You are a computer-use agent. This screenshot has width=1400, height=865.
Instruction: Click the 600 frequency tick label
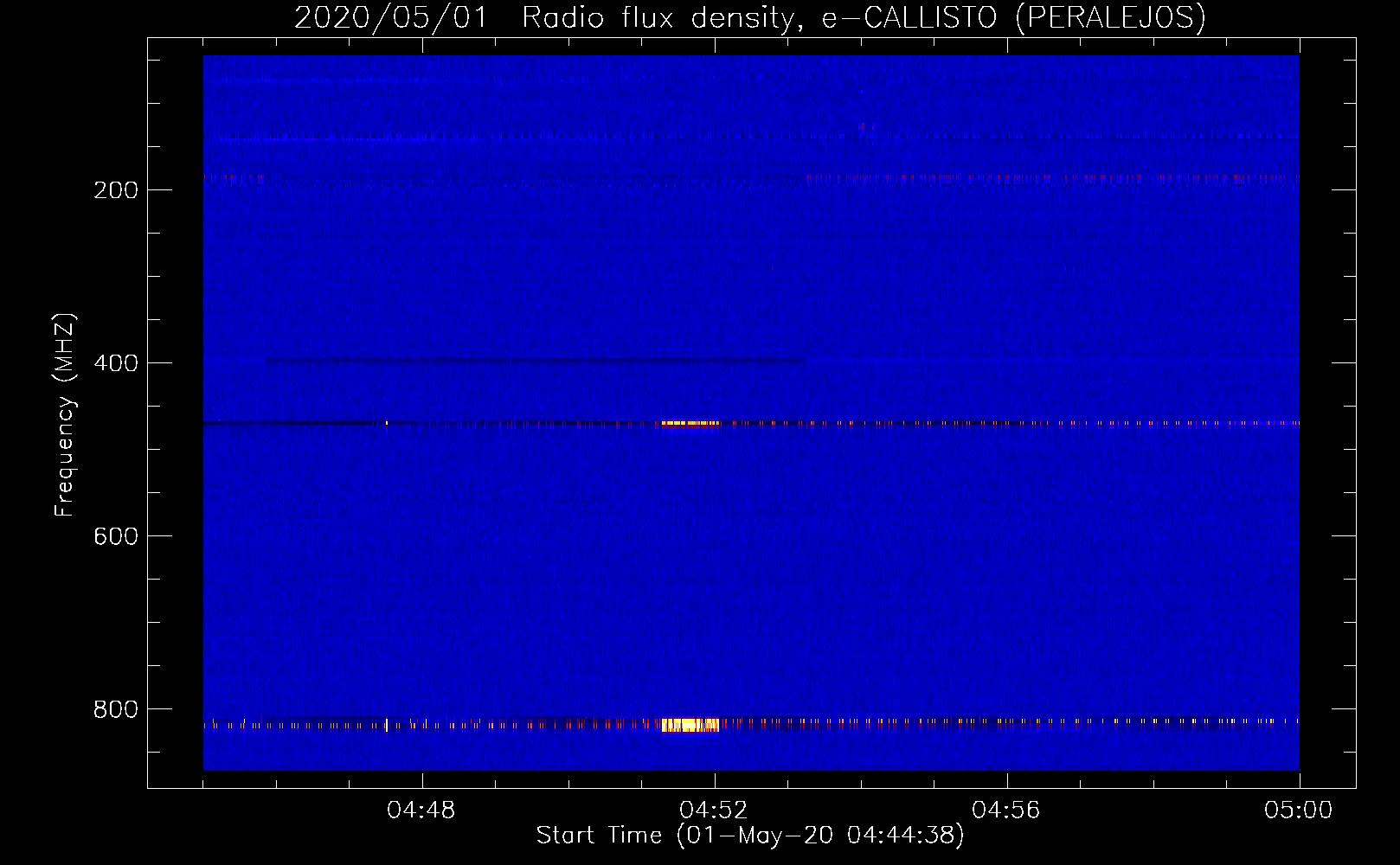click(116, 536)
